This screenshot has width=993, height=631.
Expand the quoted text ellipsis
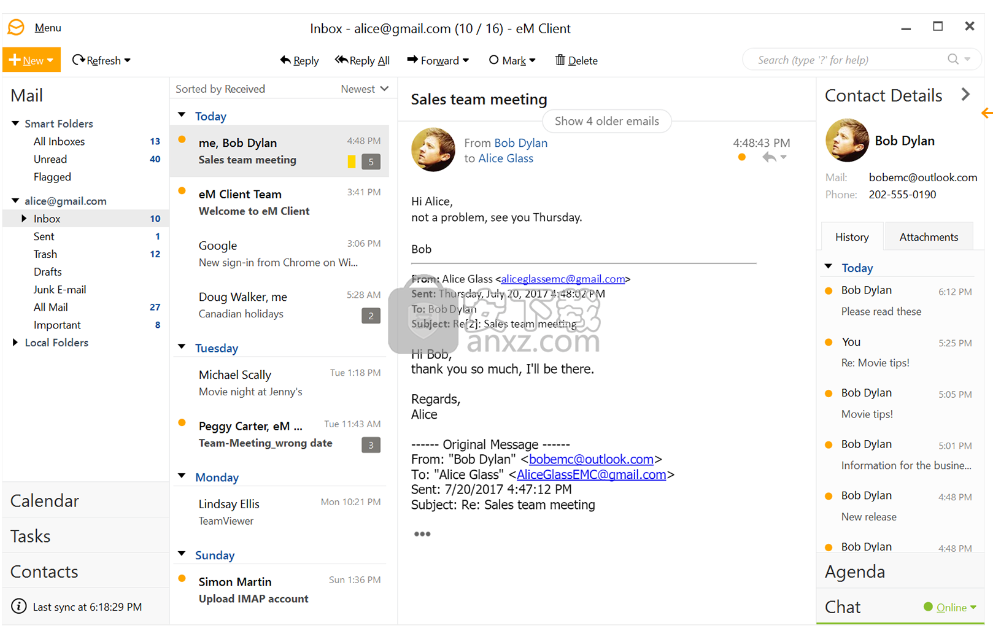pyautogui.click(x=422, y=534)
